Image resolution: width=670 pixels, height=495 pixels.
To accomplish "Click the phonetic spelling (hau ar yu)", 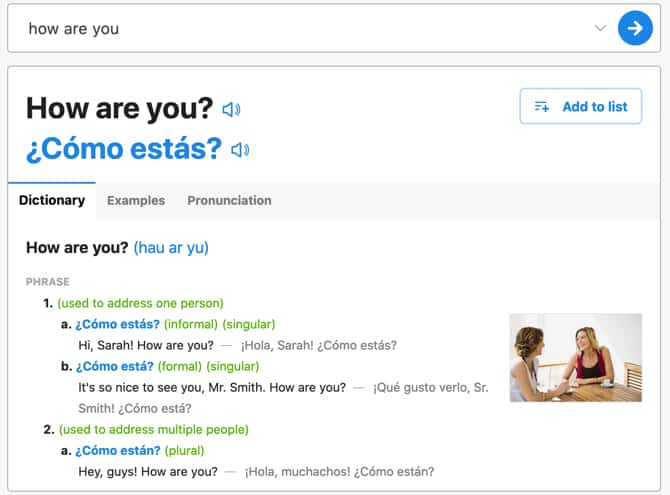I will tap(171, 248).
